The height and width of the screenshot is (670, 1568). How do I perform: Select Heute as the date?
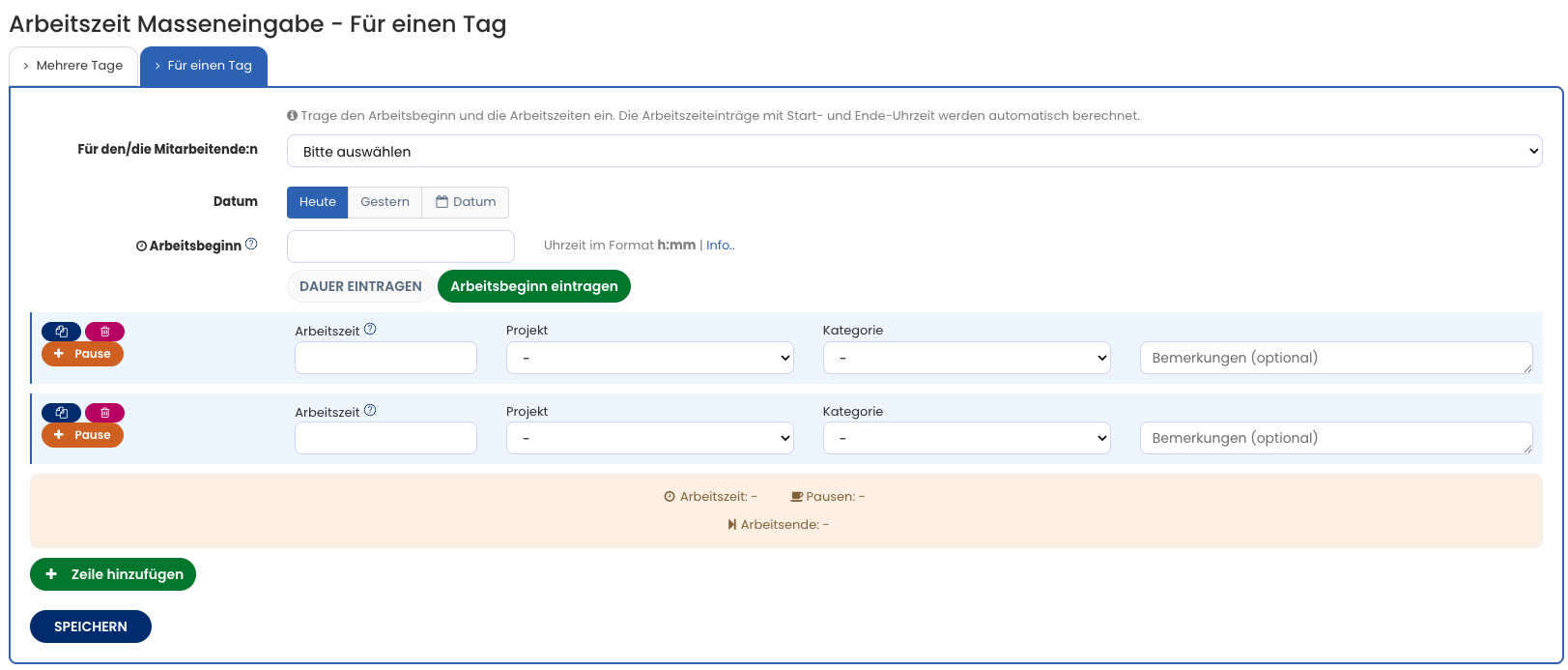317,202
